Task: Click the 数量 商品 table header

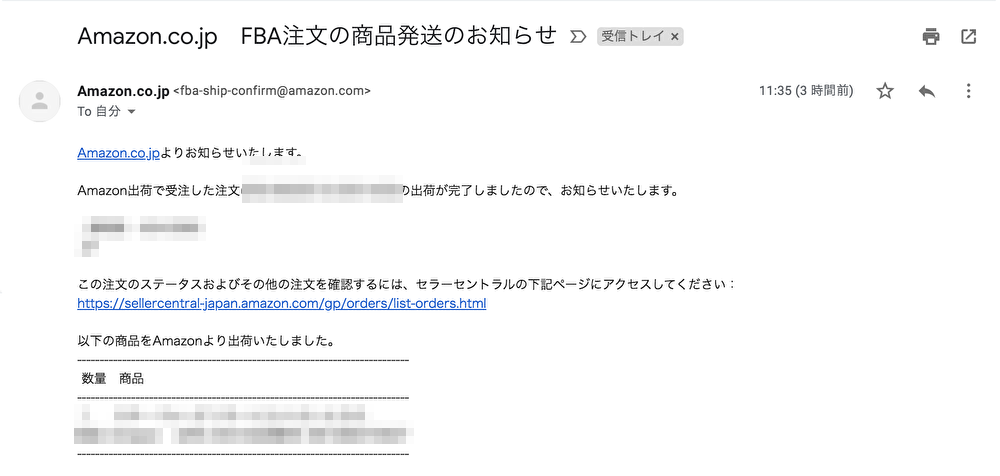Action: click(113, 379)
